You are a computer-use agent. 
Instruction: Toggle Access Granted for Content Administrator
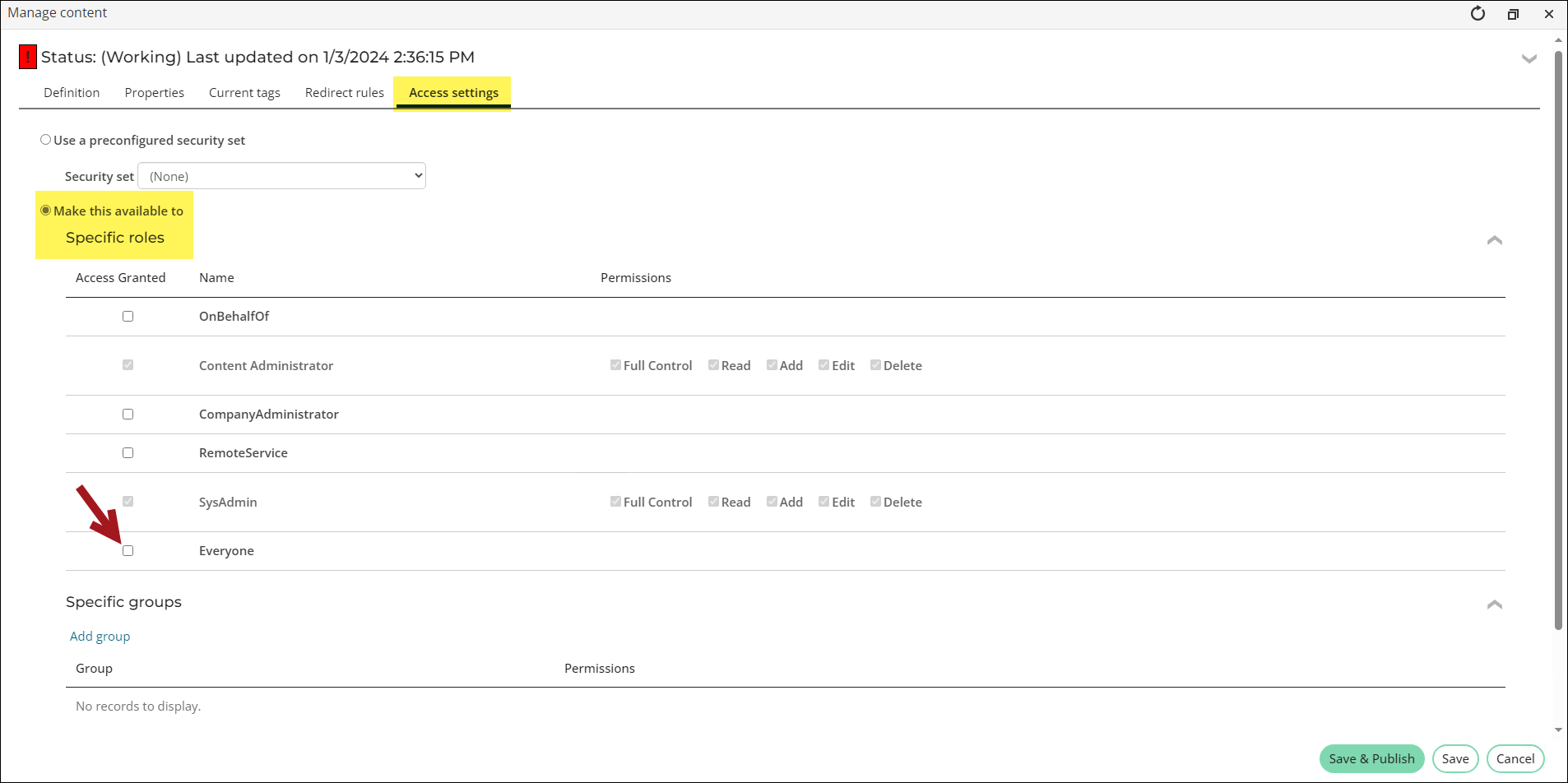click(128, 365)
